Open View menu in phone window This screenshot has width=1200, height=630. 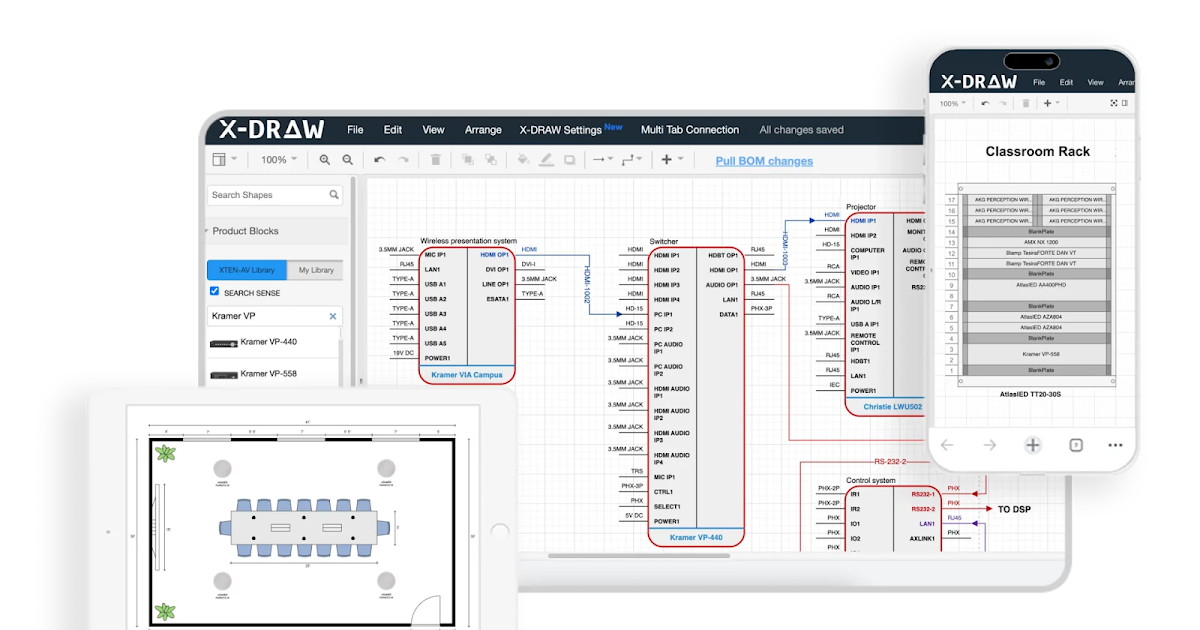[1096, 82]
